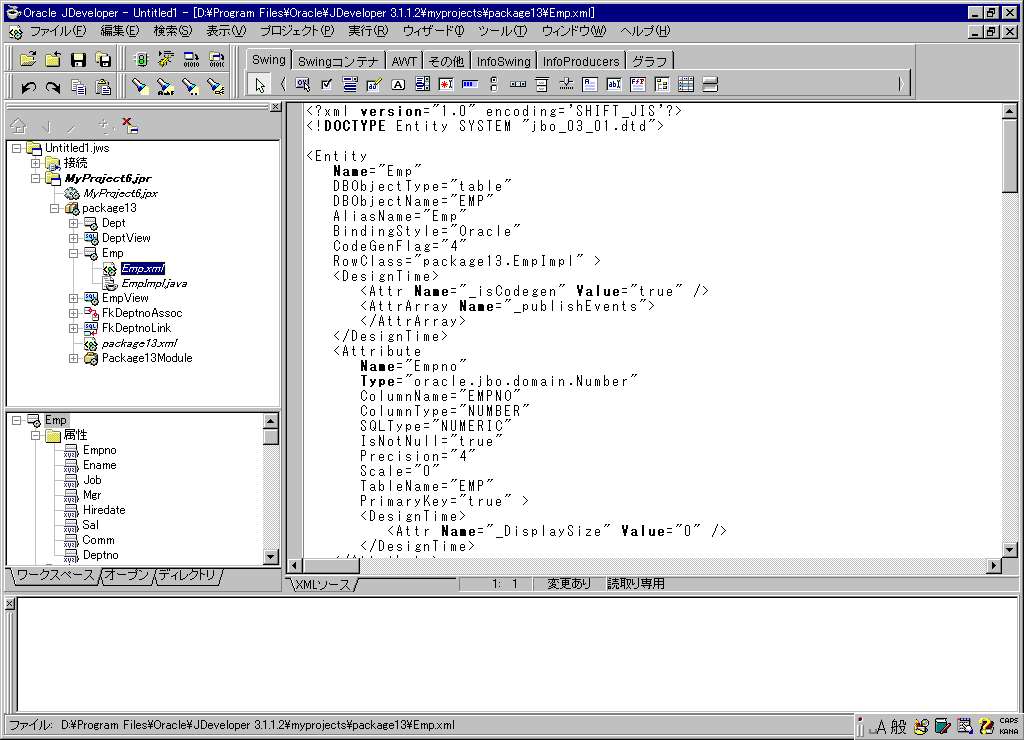The width and height of the screenshot is (1024, 740).
Task: Click the Undo arrow icon
Action: tap(28, 86)
